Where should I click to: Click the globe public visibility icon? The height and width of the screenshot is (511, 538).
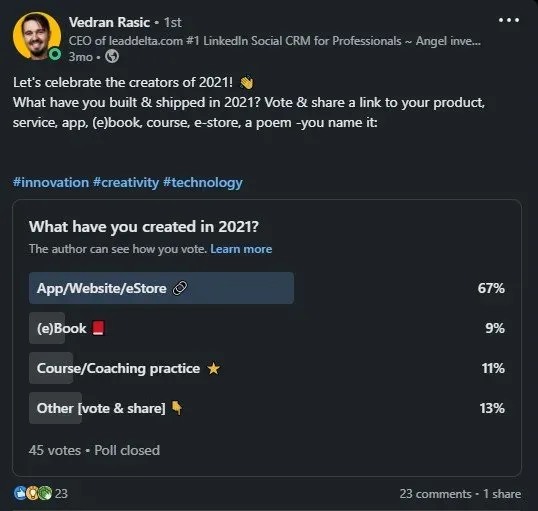click(x=112, y=56)
